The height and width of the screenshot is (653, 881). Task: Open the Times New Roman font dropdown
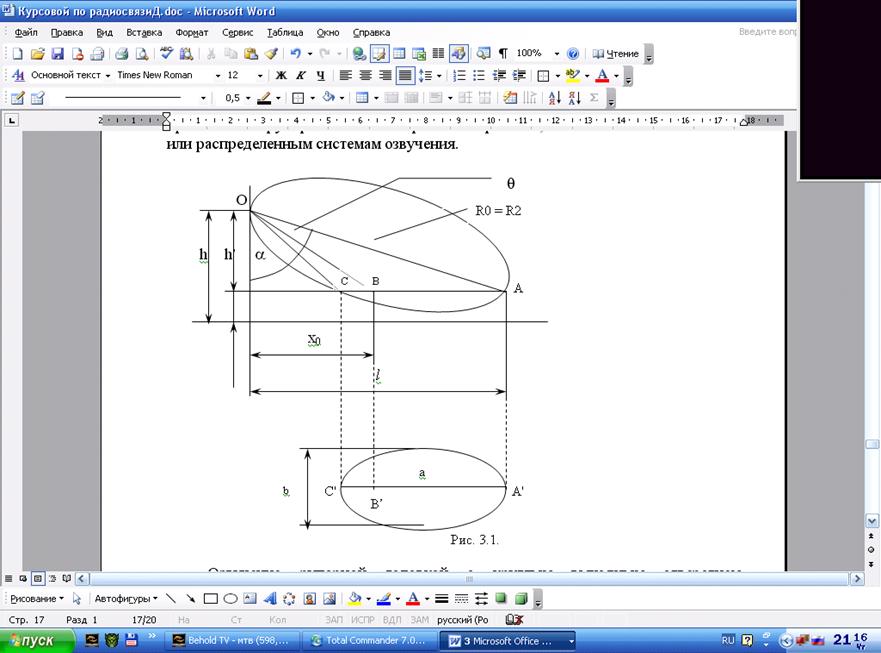(217, 76)
